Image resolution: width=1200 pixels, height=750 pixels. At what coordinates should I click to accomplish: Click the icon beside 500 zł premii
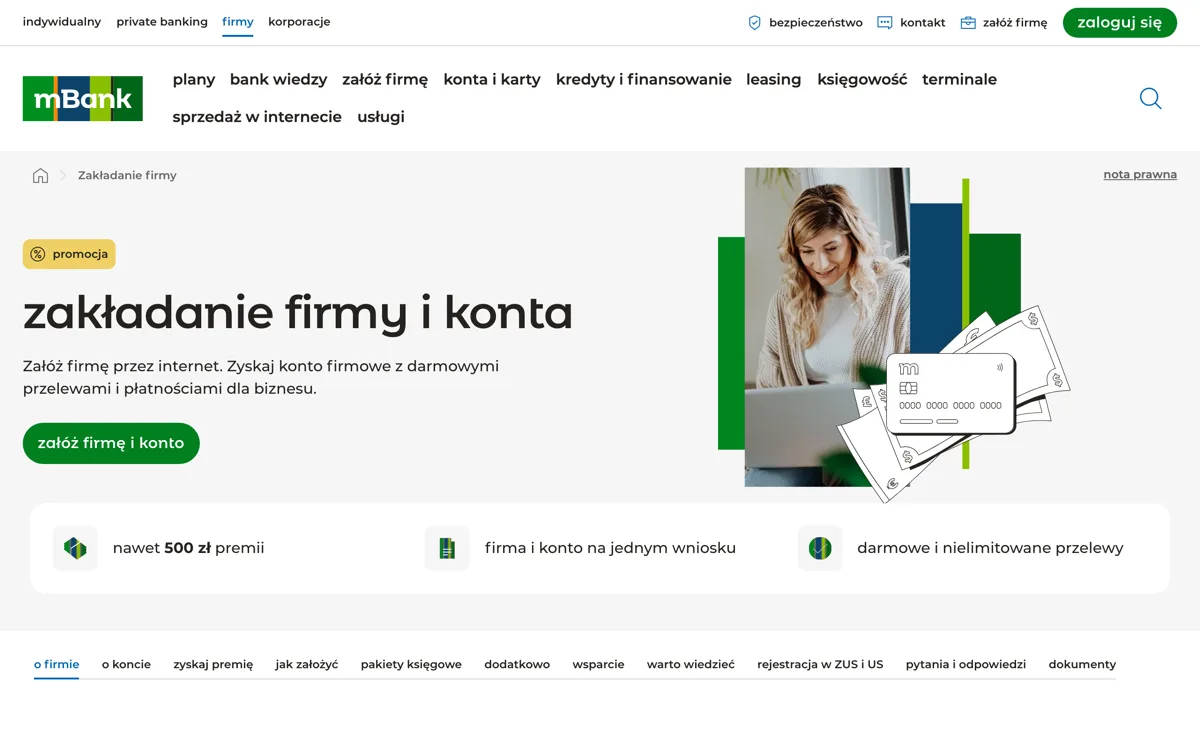(x=75, y=548)
